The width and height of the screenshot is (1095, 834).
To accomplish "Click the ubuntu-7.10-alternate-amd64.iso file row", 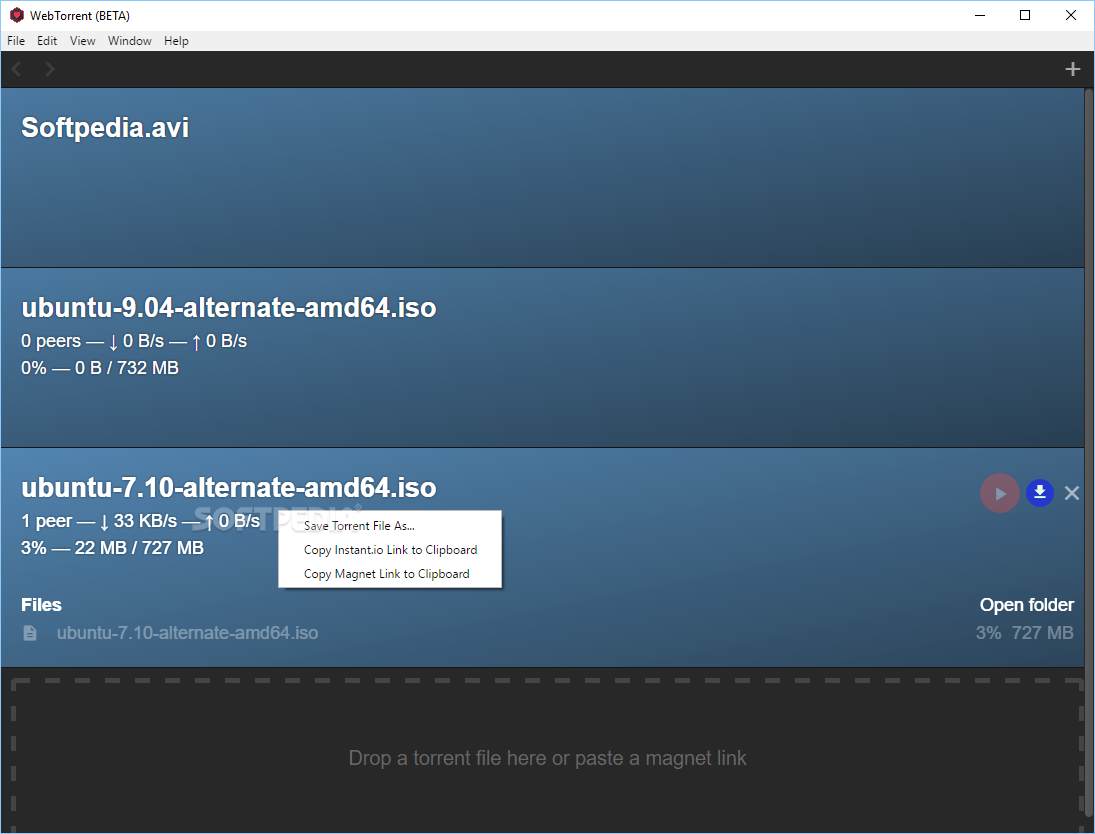I will (548, 633).
